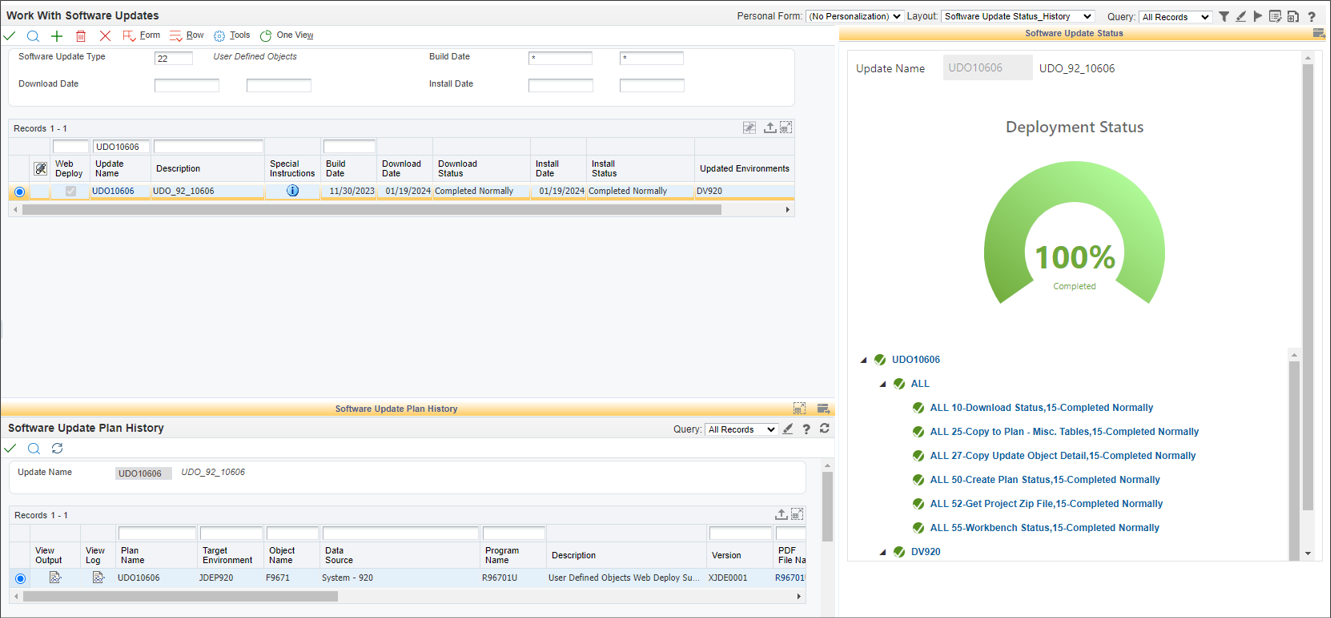The height and width of the screenshot is (618, 1331).
Task: Maximize the software updates grid
Action: [x=786, y=128]
